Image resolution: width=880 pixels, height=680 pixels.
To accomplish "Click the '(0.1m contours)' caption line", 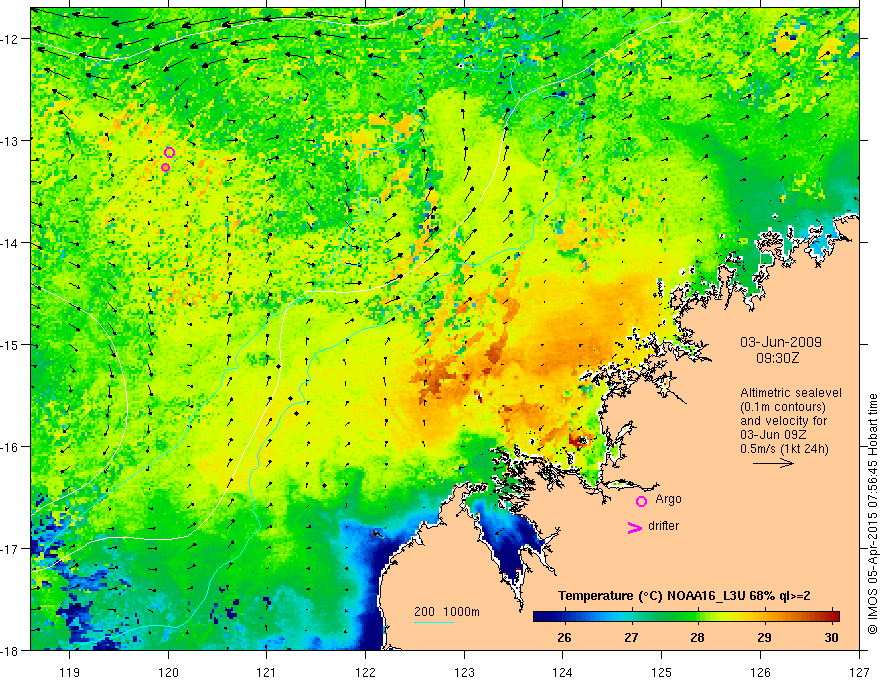I will click(783, 407).
